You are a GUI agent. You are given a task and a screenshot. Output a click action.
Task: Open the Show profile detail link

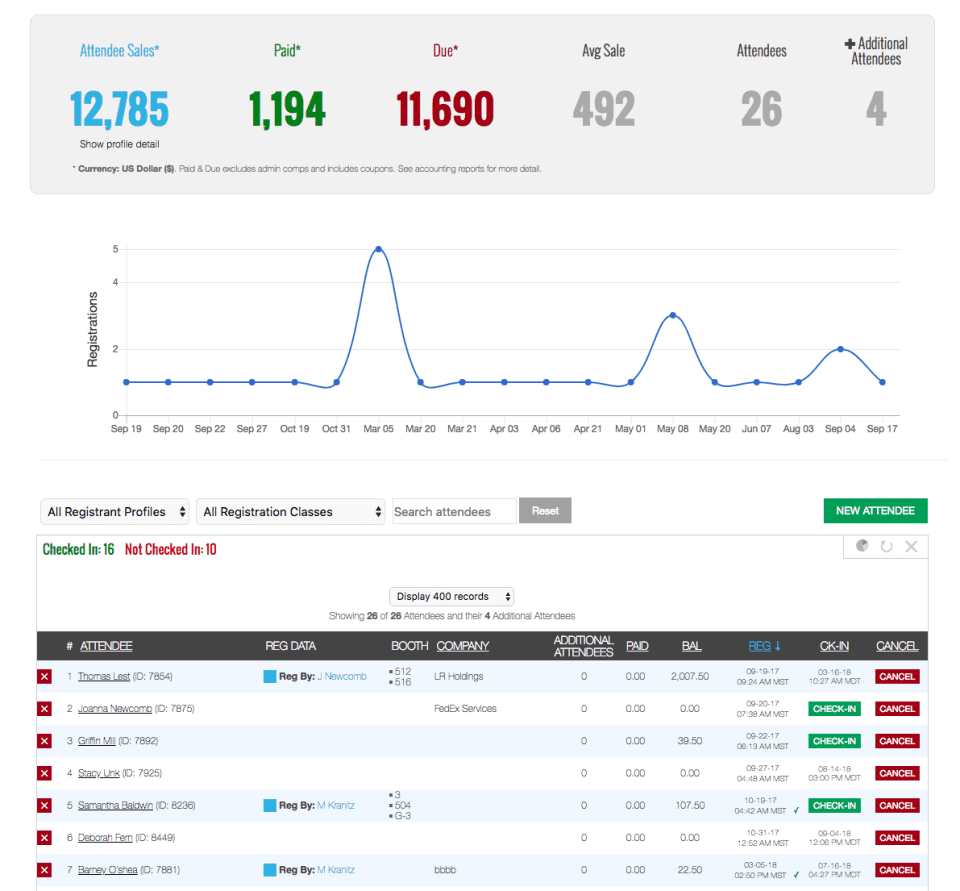119,144
